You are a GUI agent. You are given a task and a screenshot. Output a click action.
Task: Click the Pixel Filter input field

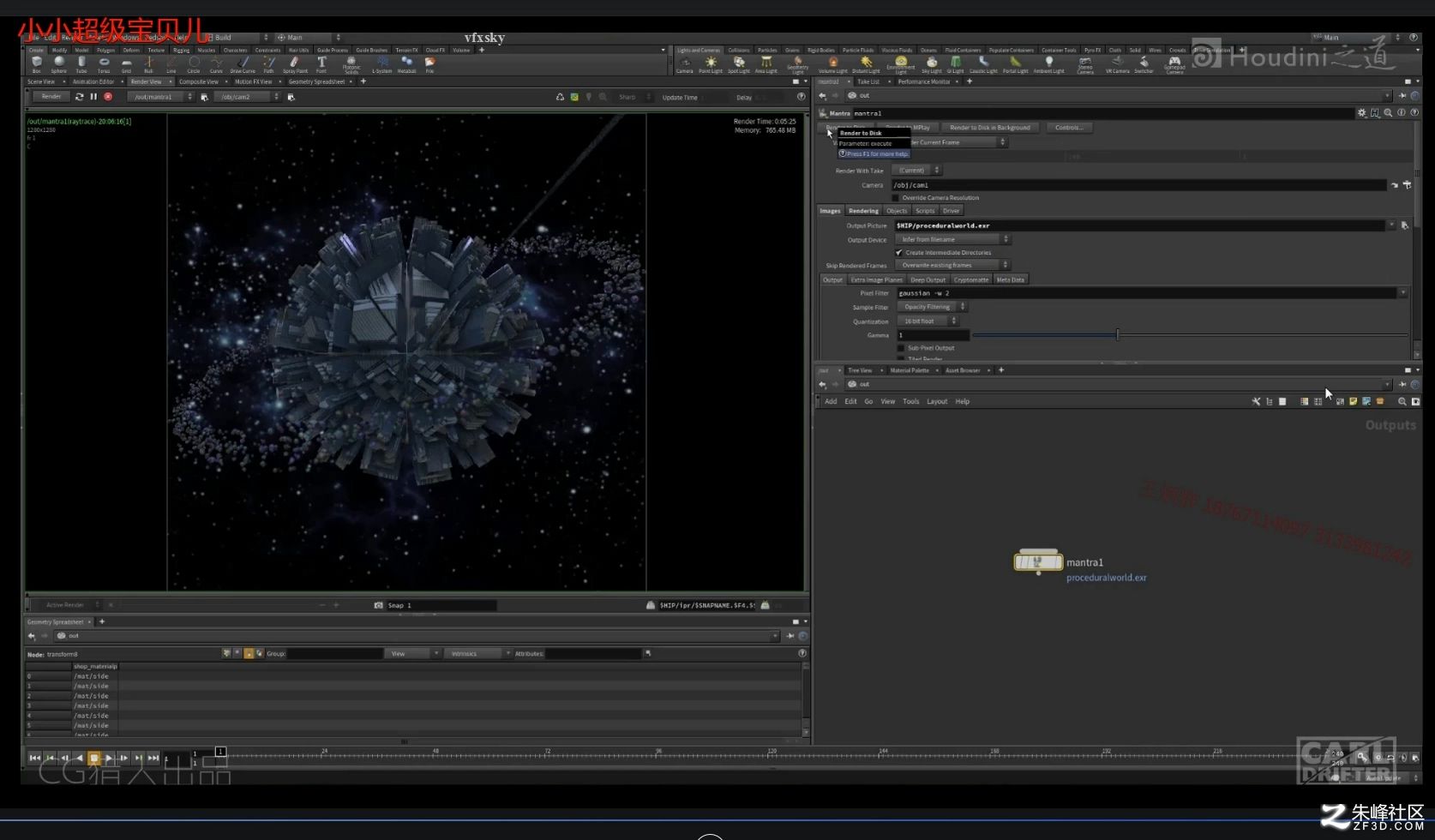tap(1147, 293)
